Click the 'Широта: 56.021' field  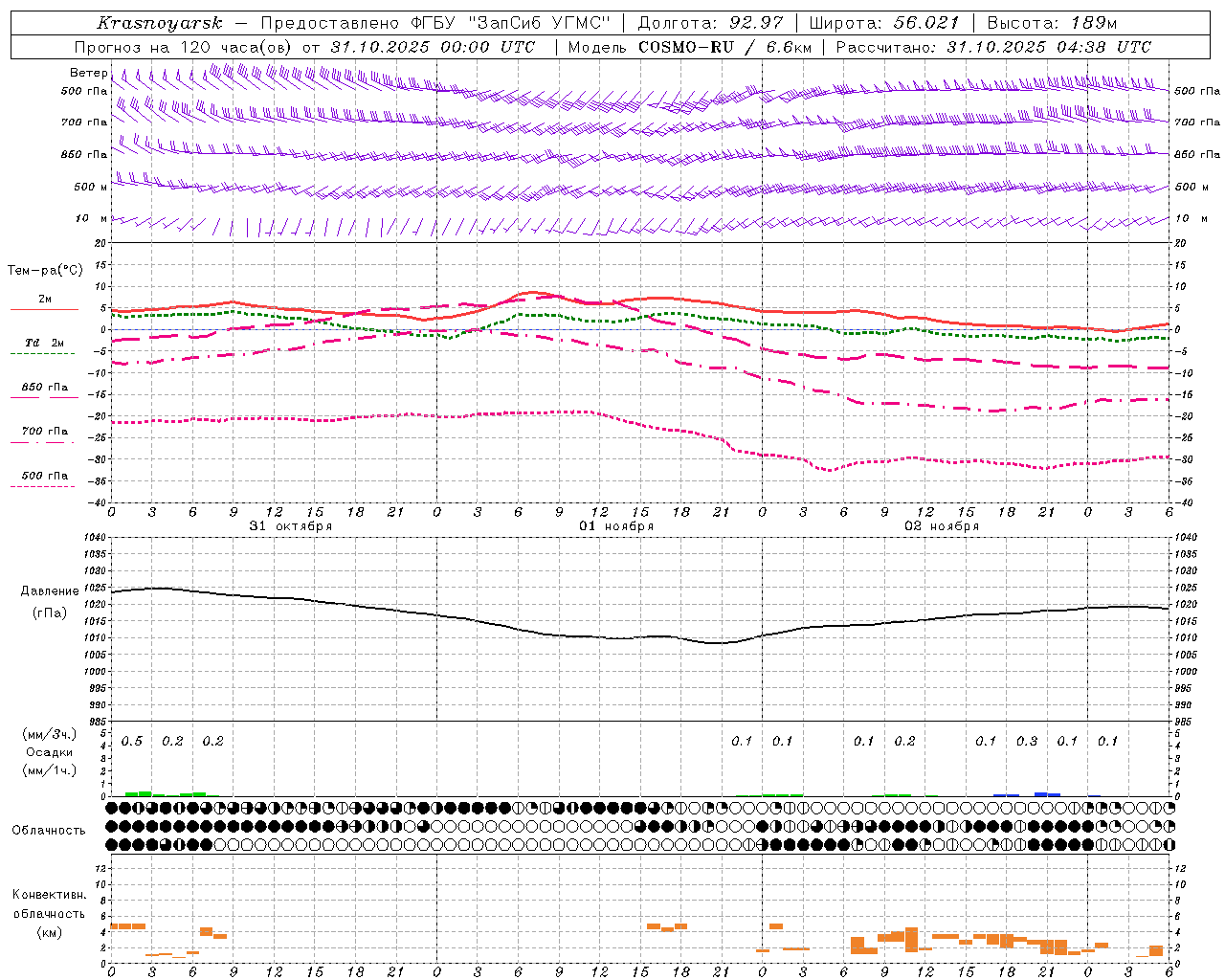883,23
